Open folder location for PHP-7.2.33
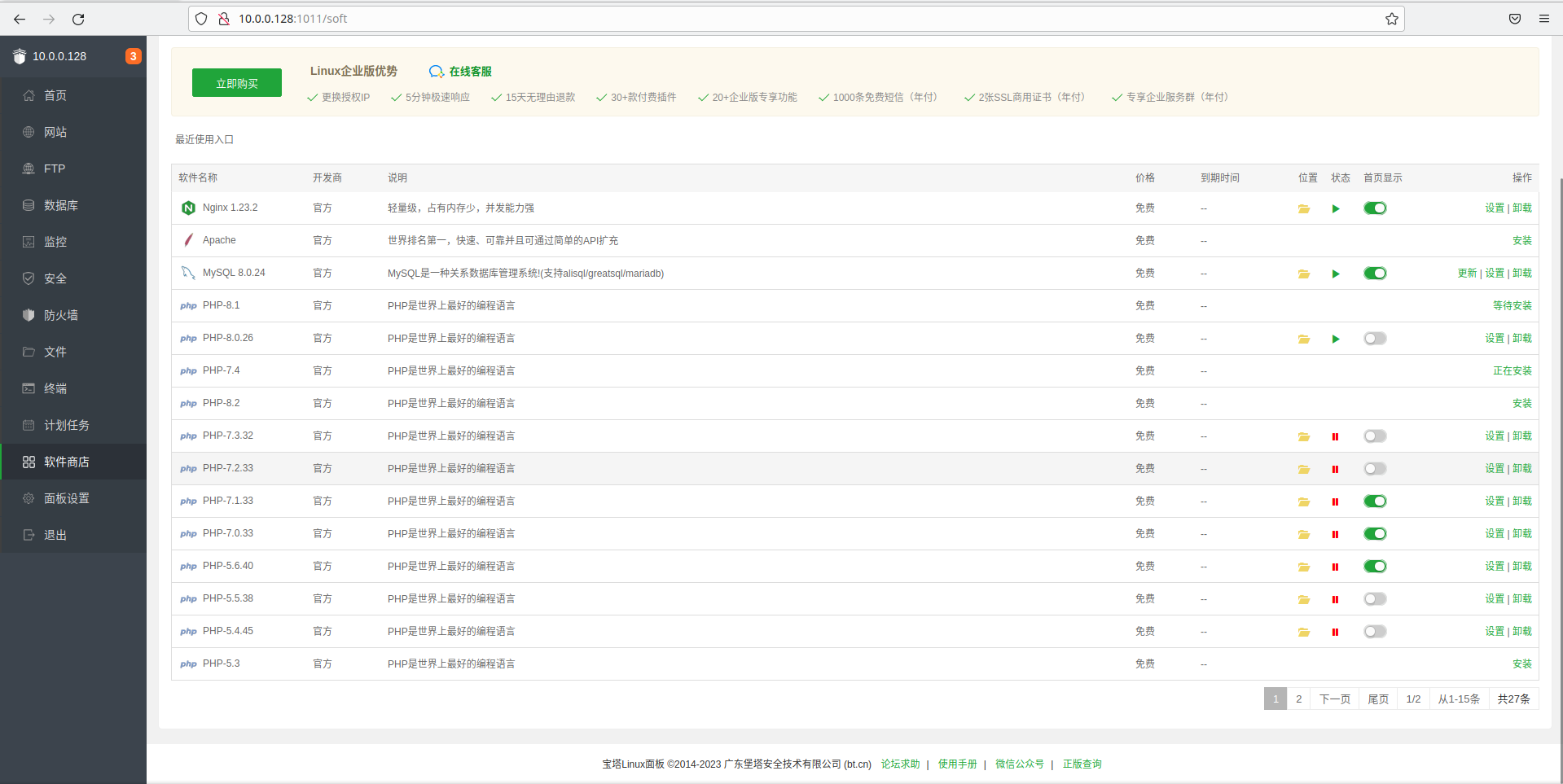The image size is (1563, 784). click(1303, 469)
